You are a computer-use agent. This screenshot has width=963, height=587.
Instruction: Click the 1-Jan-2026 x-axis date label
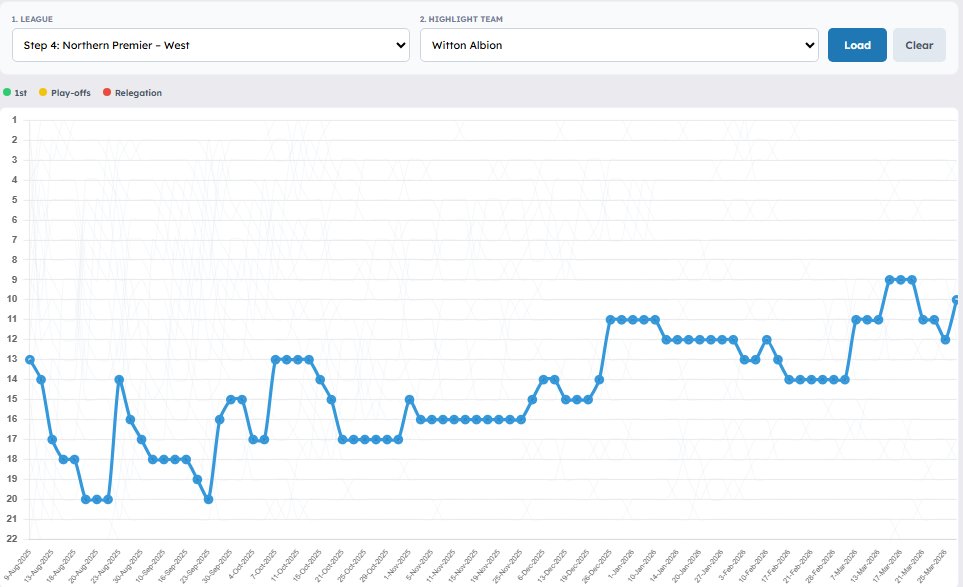pos(622,565)
